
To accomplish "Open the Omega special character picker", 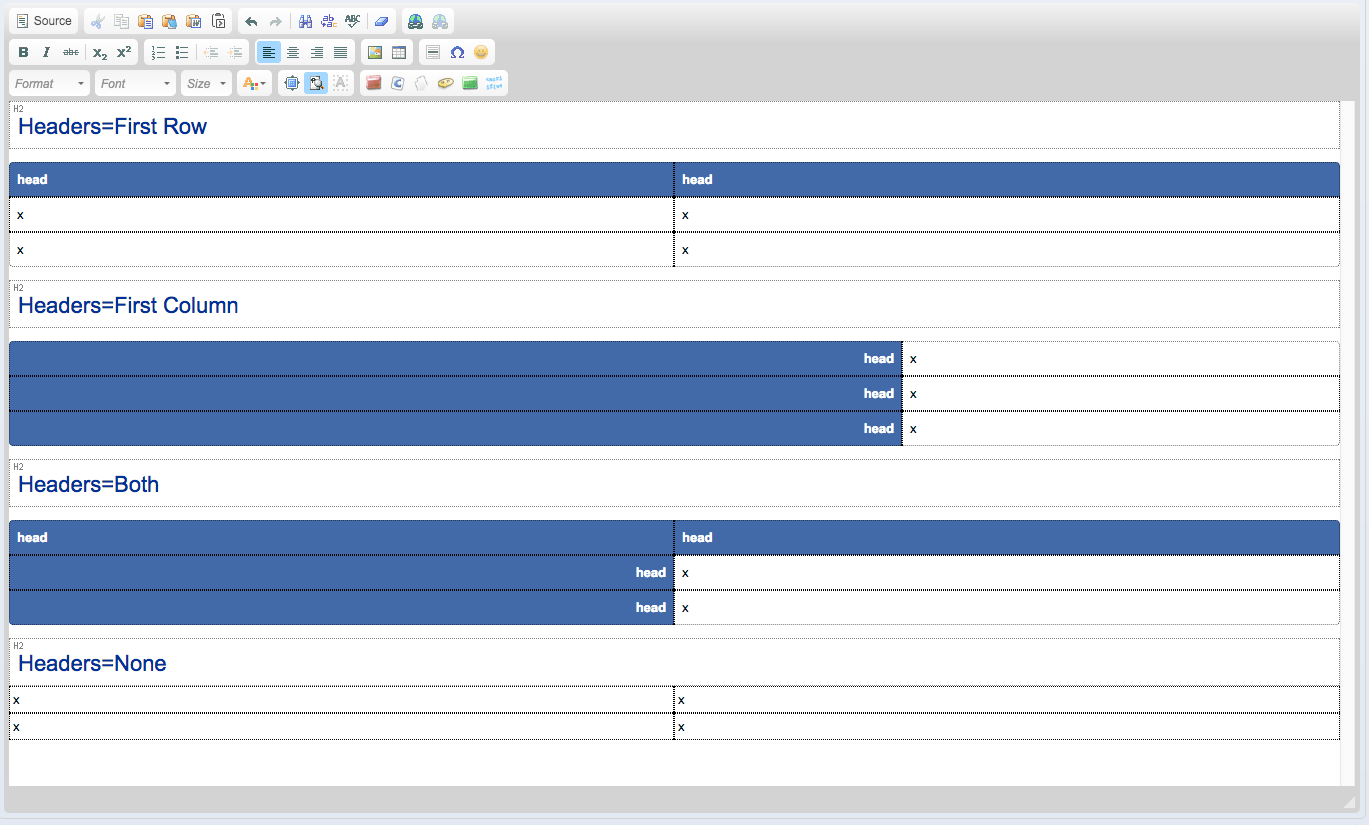I will tap(457, 53).
